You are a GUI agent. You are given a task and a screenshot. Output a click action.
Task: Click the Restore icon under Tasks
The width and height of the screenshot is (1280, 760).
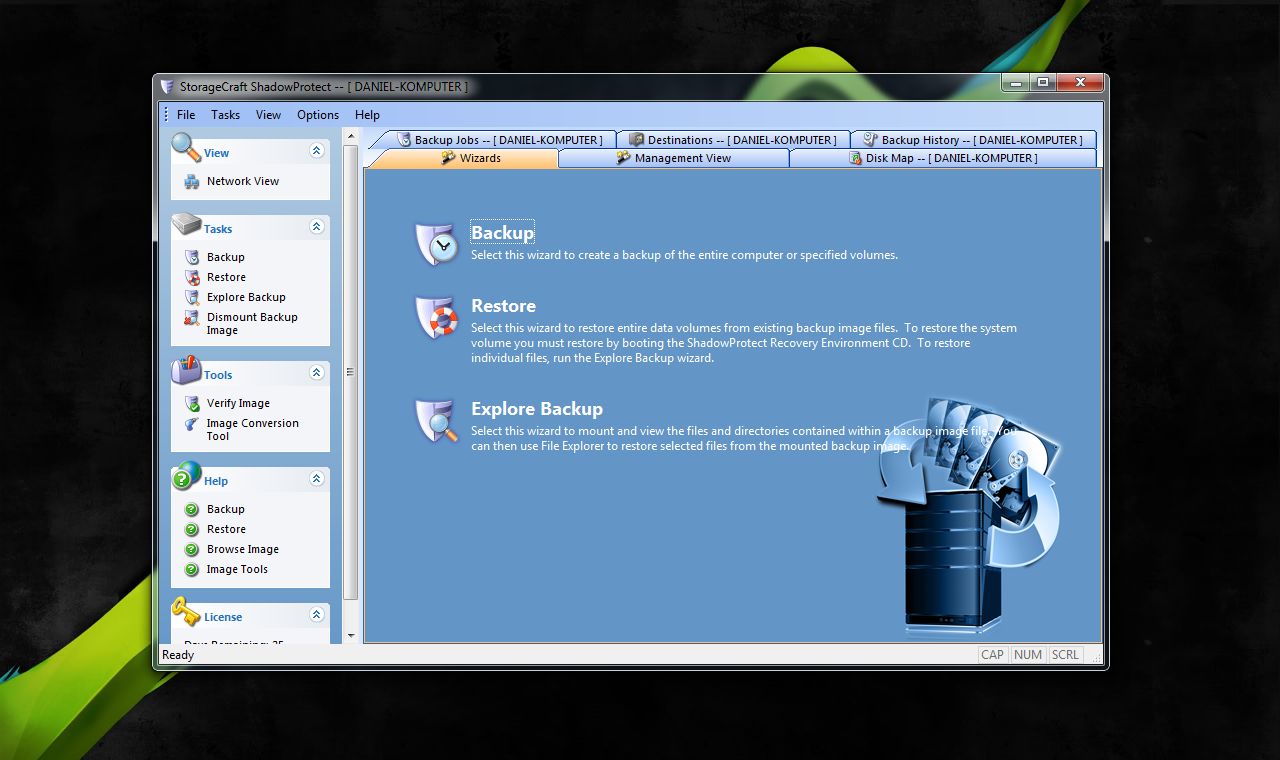click(192, 277)
